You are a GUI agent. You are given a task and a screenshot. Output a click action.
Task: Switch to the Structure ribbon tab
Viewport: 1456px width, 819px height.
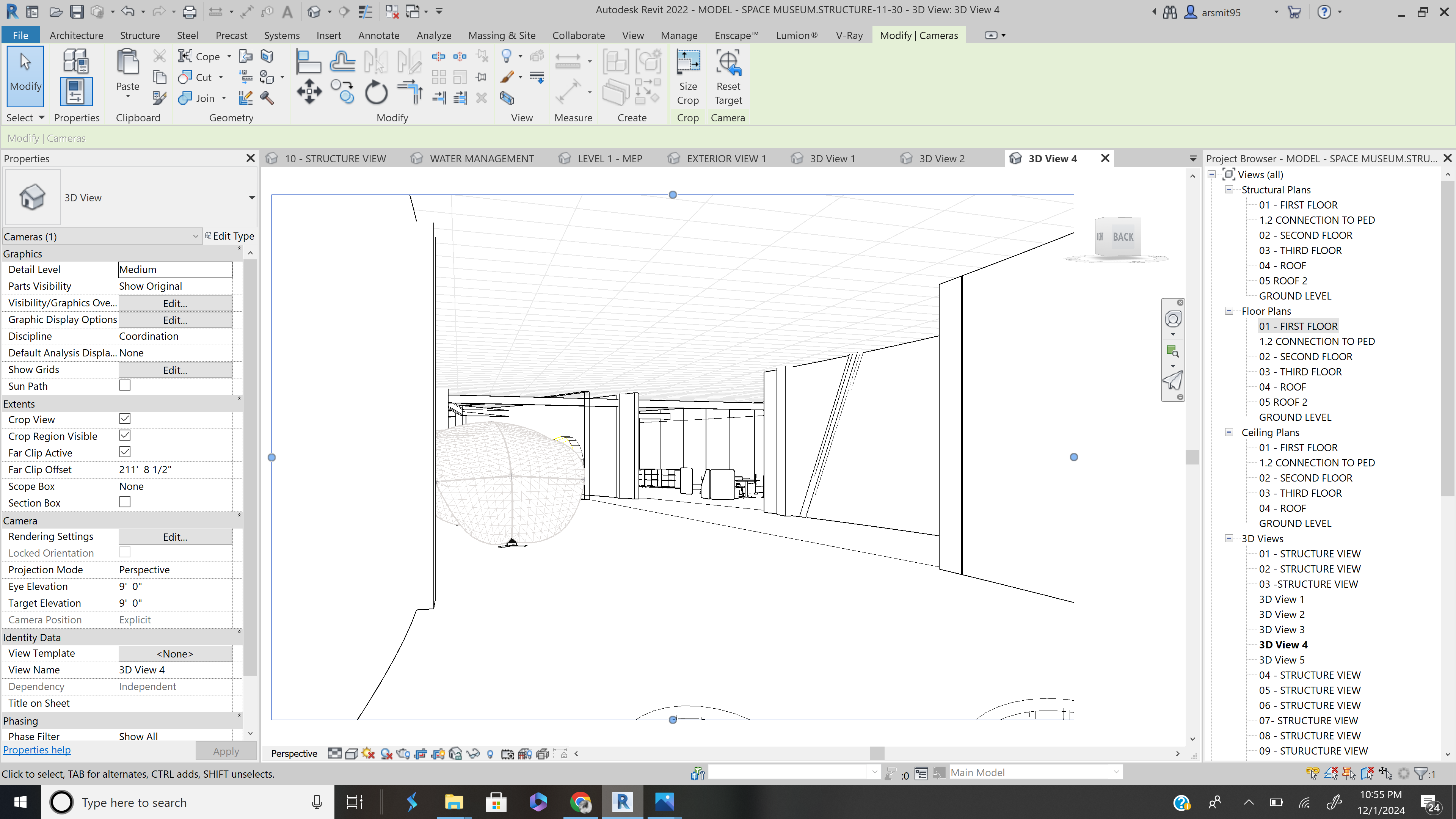(x=140, y=35)
